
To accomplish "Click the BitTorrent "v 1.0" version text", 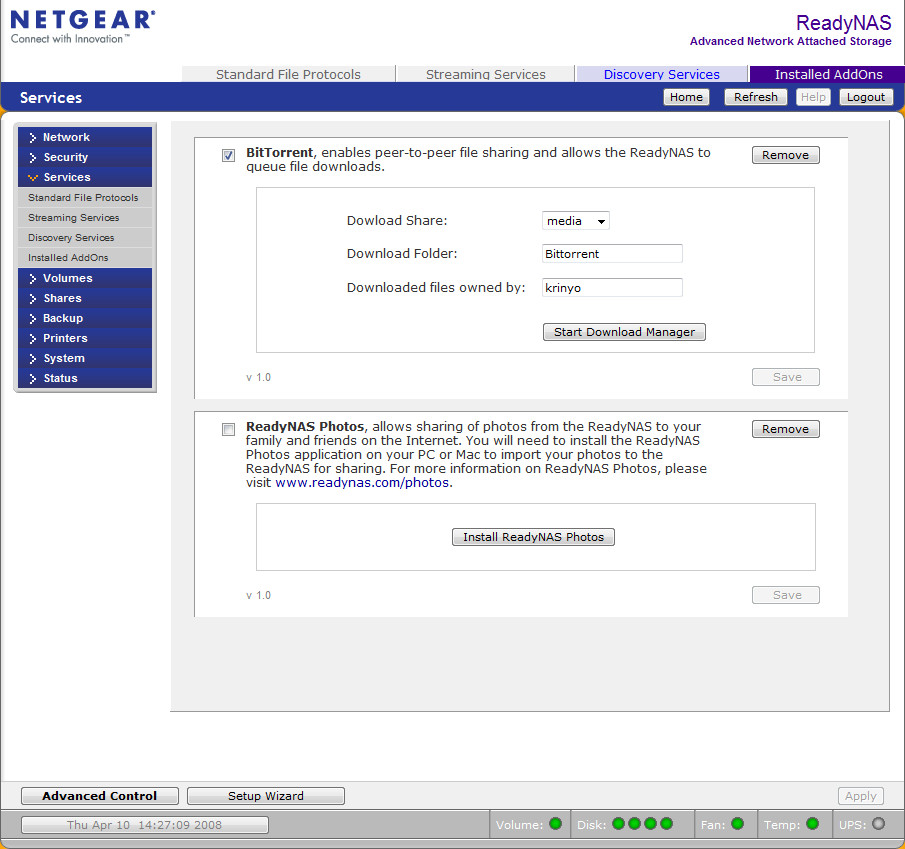I will pyautogui.click(x=258, y=377).
